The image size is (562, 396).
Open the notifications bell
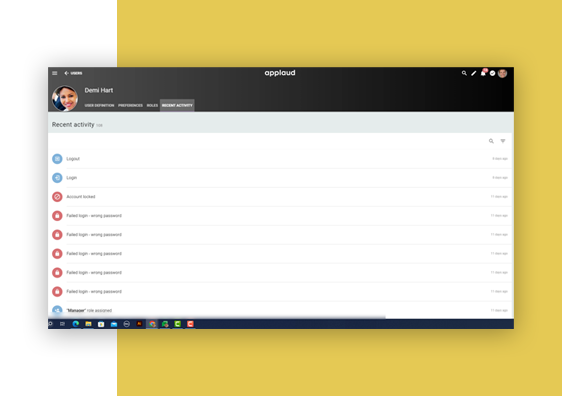[x=483, y=73]
